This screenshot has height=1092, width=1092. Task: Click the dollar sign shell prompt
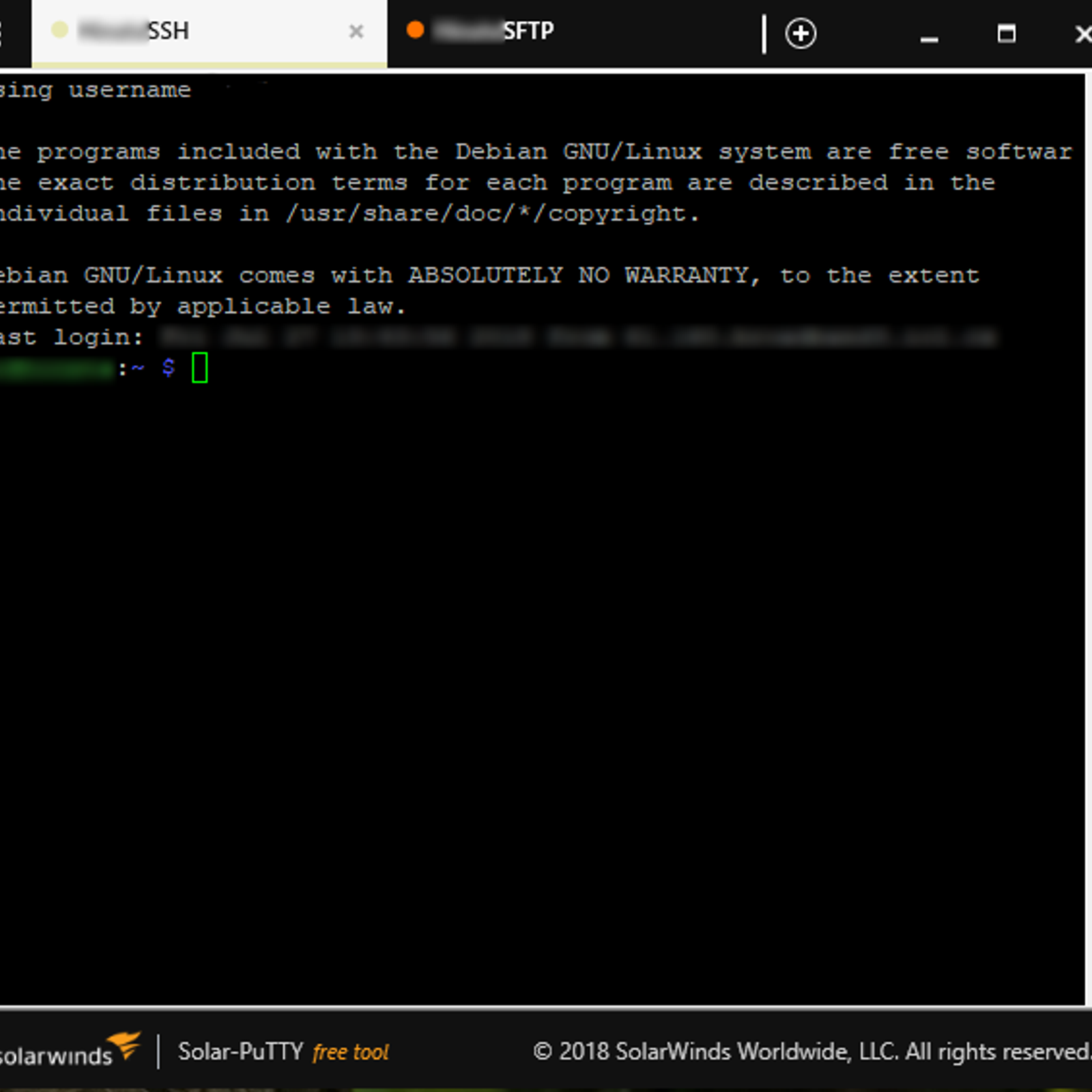click(168, 368)
